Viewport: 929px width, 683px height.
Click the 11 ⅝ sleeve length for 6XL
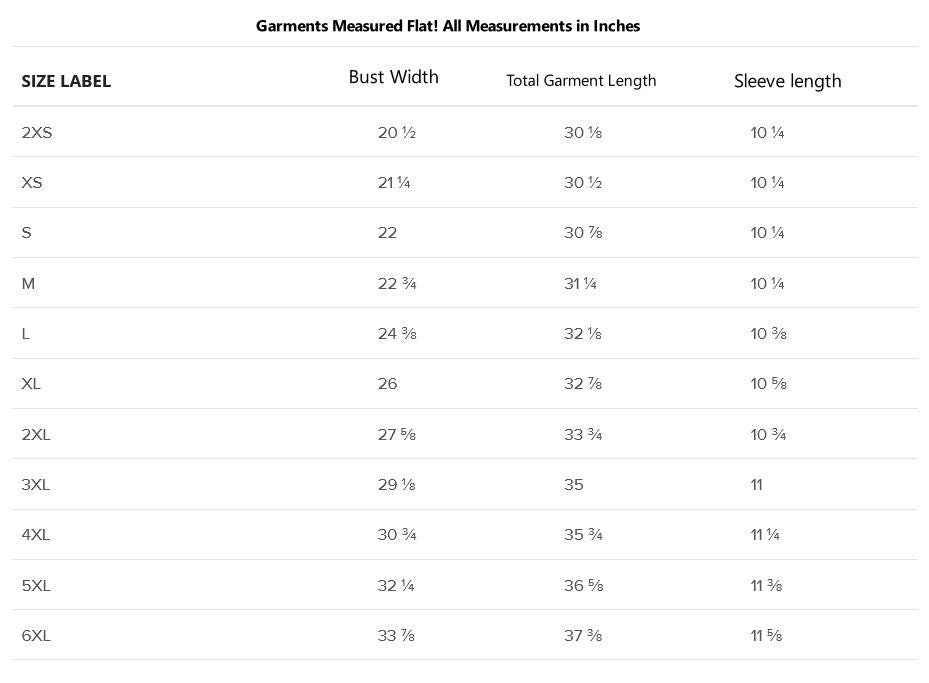[766, 636]
